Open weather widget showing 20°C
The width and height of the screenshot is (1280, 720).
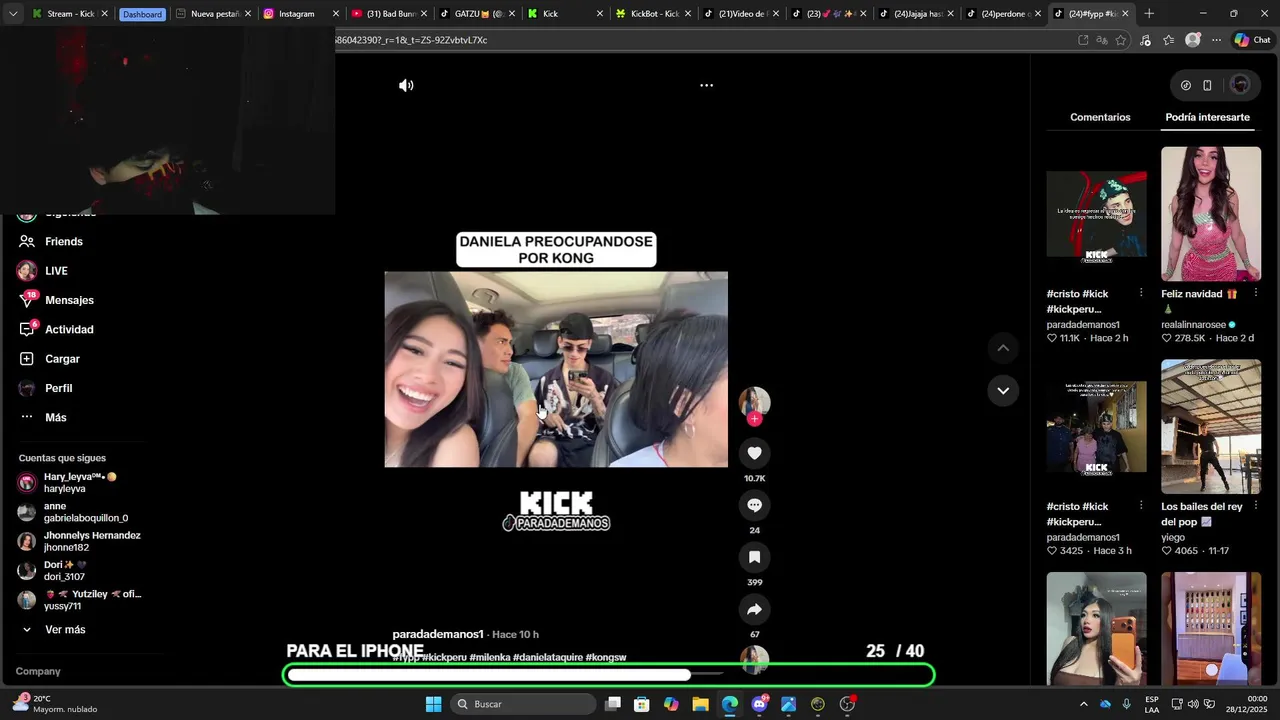point(55,704)
